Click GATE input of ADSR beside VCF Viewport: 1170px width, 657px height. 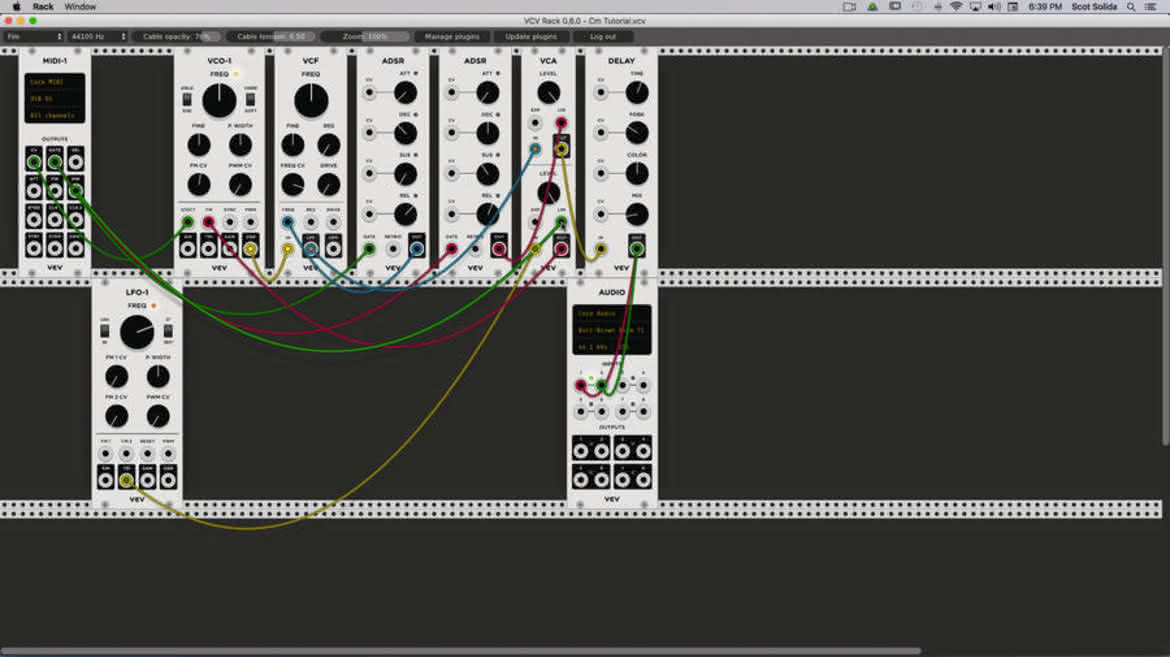click(x=369, y=249)
